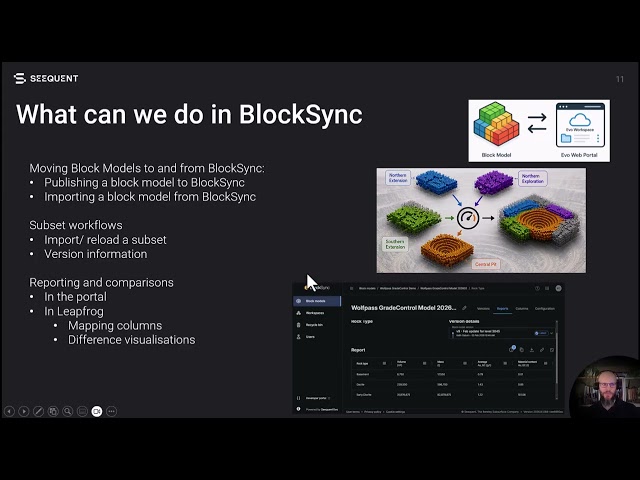Viewport: 640px width, 480px height.
Task: Open the pen and laser pointer tools
Action: point(38,411)
